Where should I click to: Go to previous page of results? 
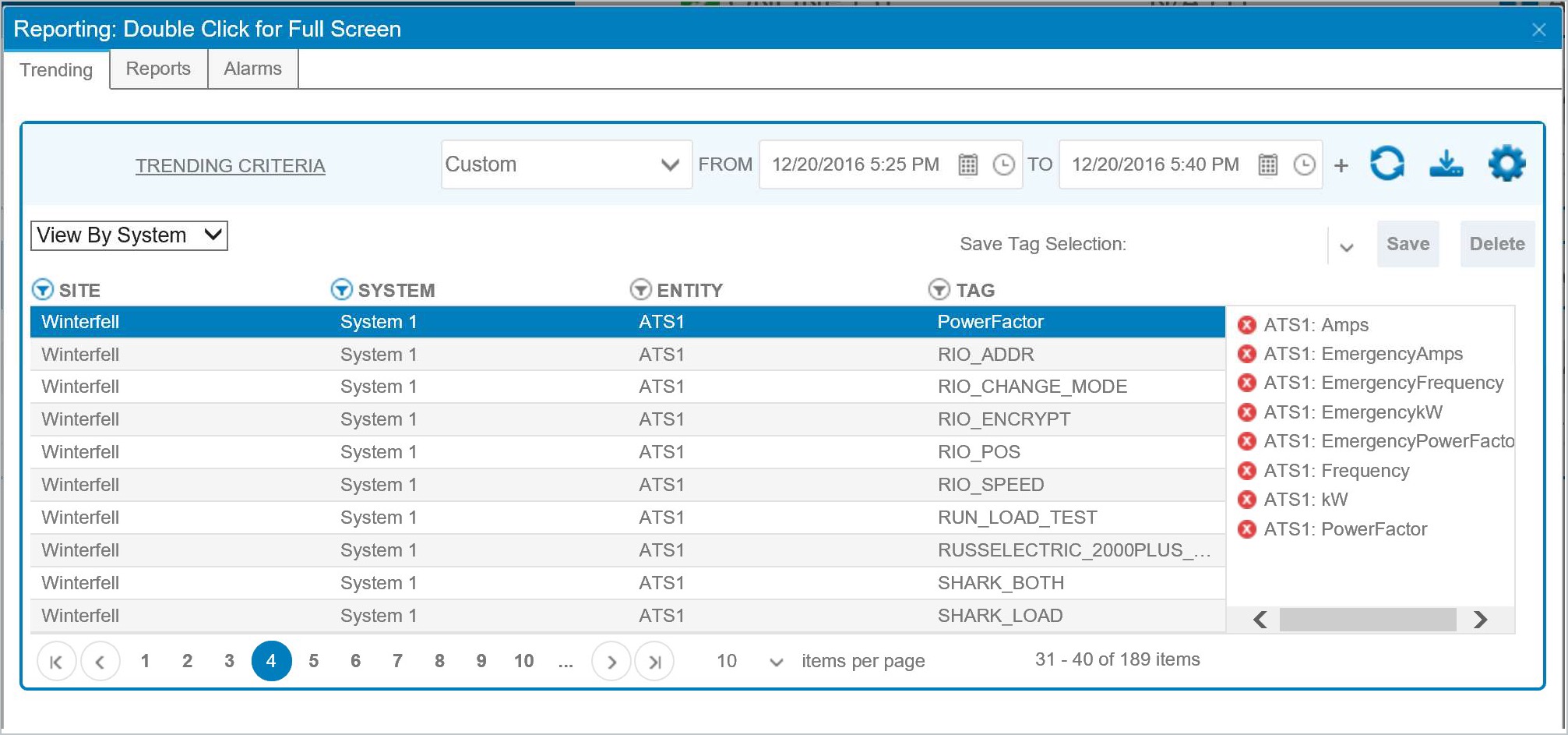100,662
